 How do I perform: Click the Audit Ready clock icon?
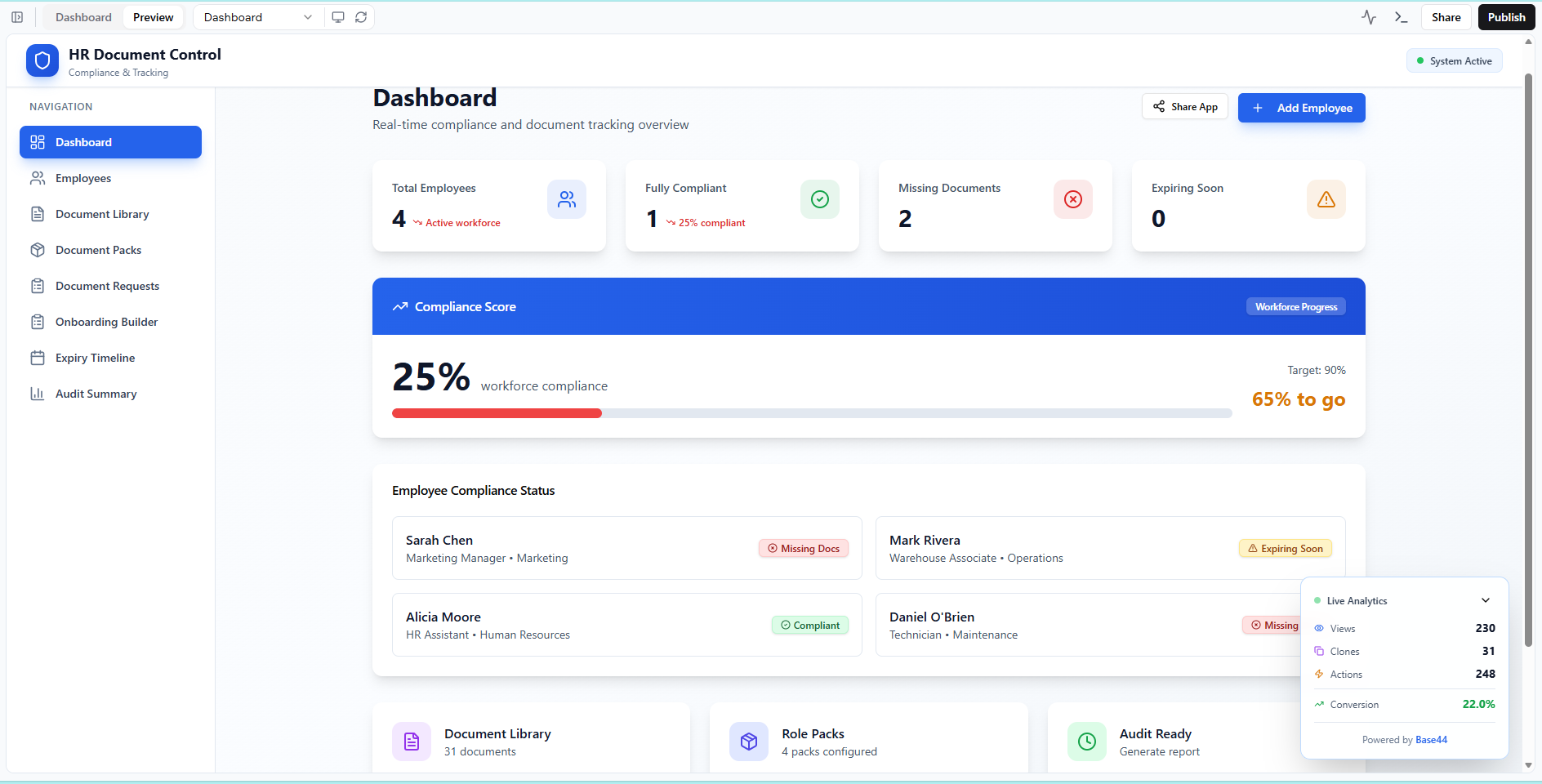point(1087,742)
